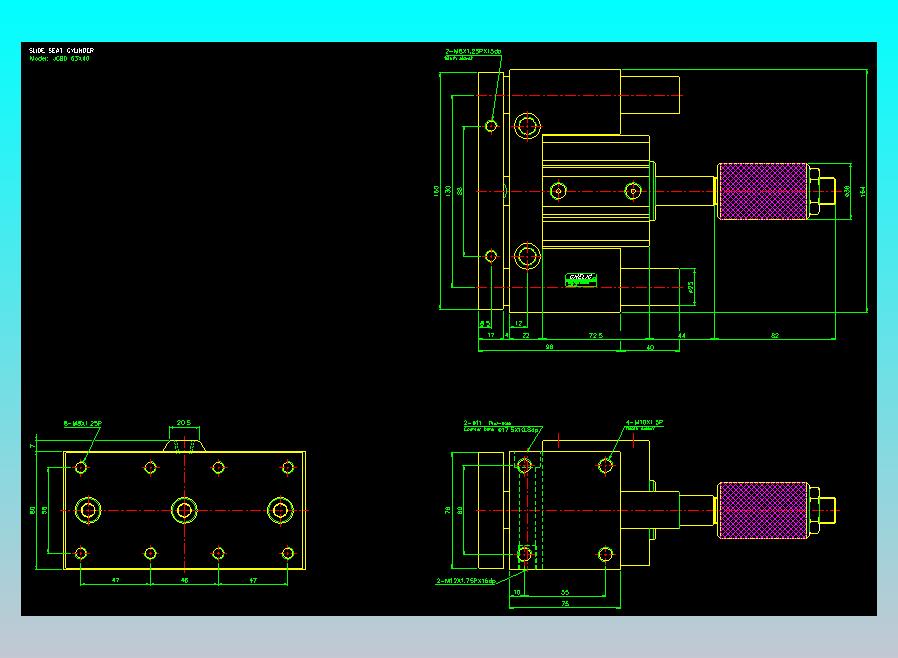Click the "10" offset dimension value

[x=517, y=593]
